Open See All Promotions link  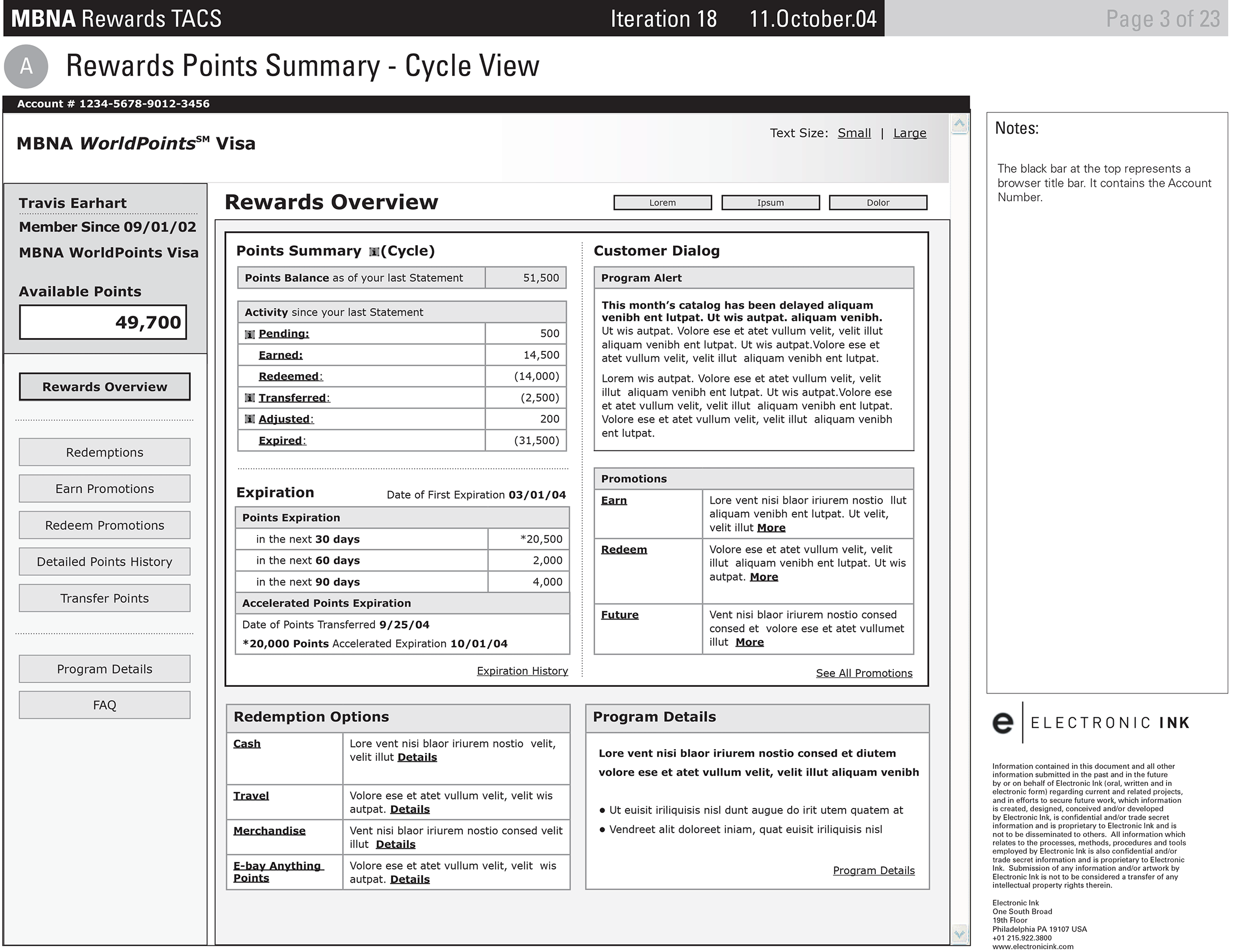(x=864, y=673)
